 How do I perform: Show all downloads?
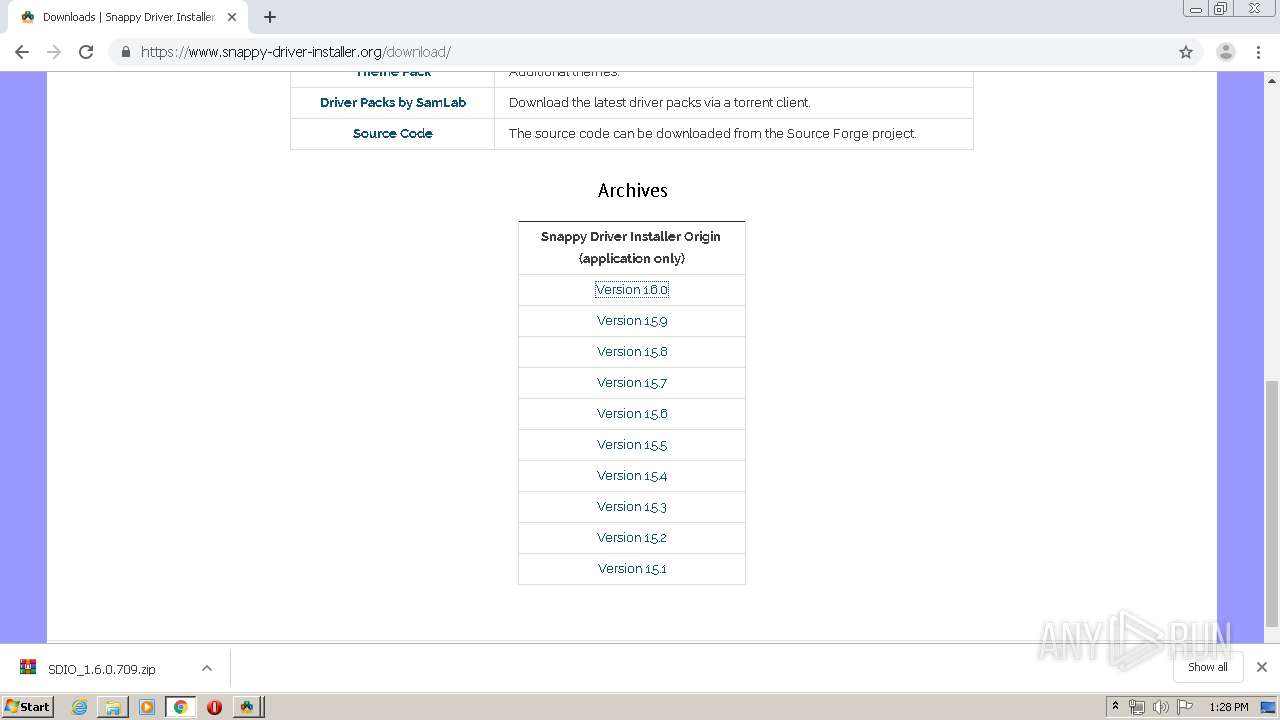coord(1208,667)
